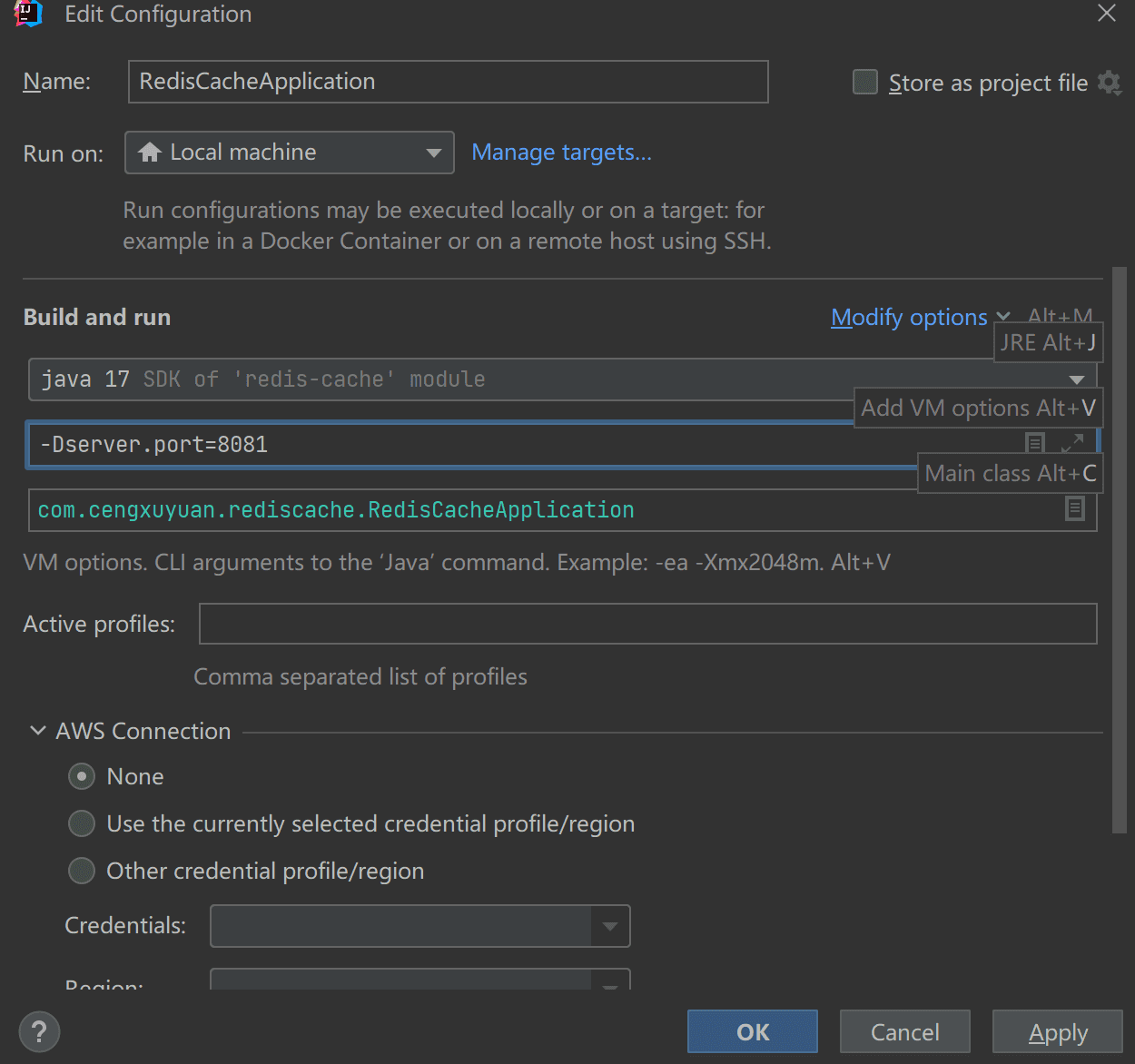Expand the VM options field editor
The width and height of the screenshot is (1135, 1064).
1072,443
